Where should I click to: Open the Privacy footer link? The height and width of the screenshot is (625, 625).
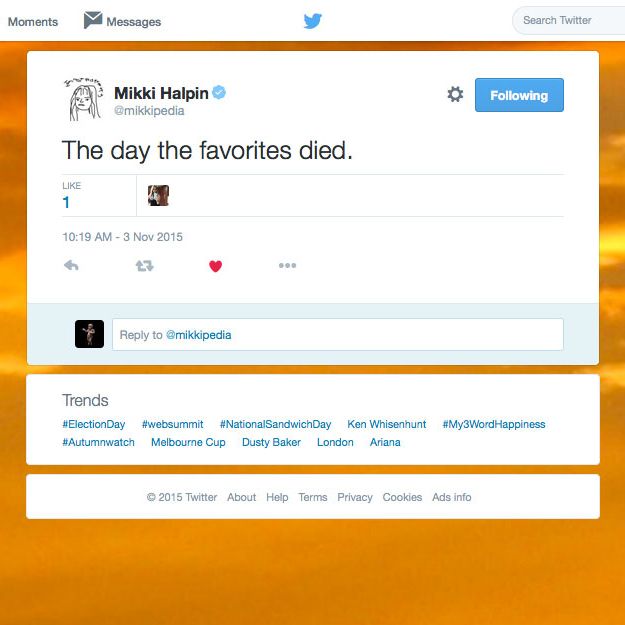355,497
